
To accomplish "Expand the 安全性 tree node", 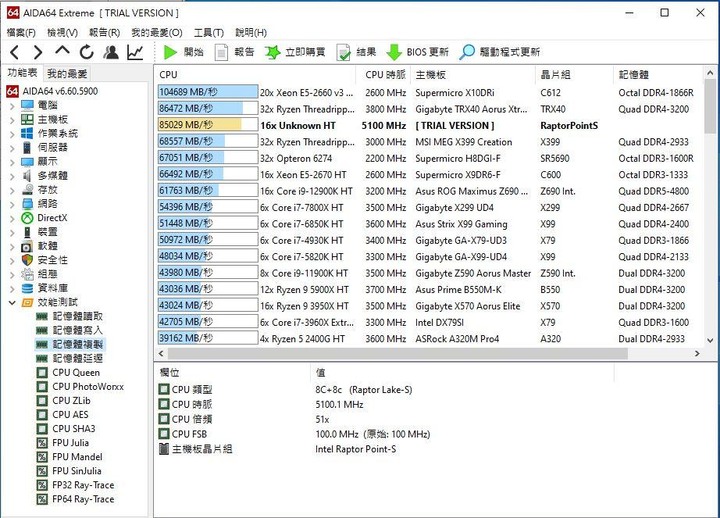I will pos(12,260).
